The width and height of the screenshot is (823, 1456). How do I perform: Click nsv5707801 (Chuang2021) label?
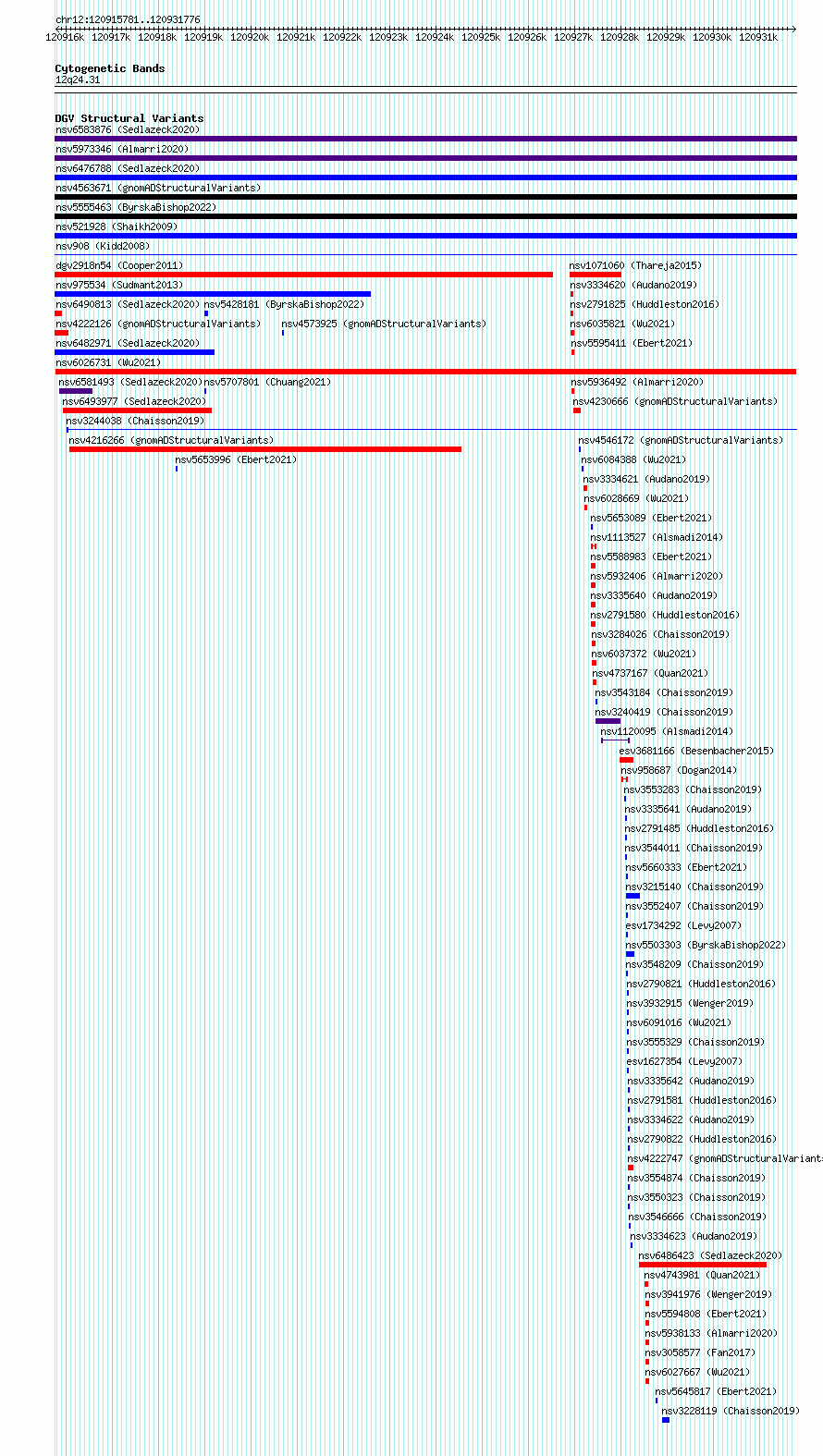[x=268, y=383]
